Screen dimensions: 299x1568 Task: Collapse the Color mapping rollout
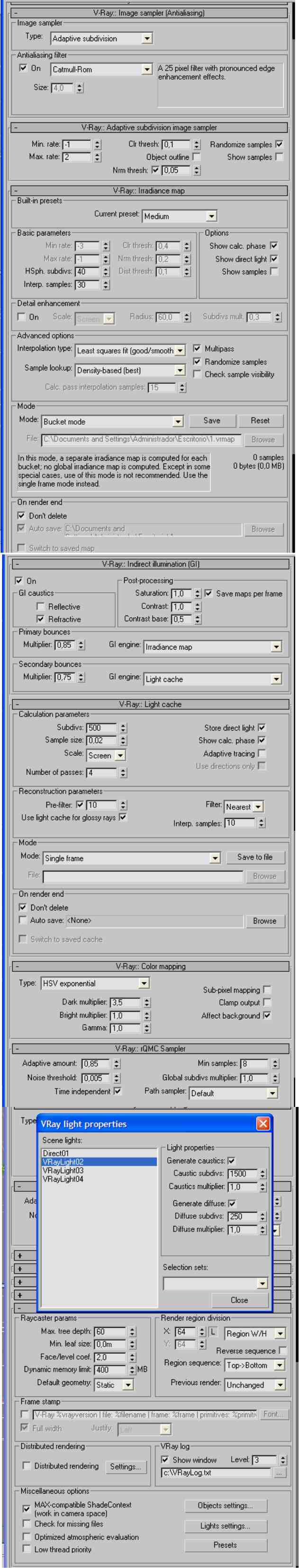(17, 966)
